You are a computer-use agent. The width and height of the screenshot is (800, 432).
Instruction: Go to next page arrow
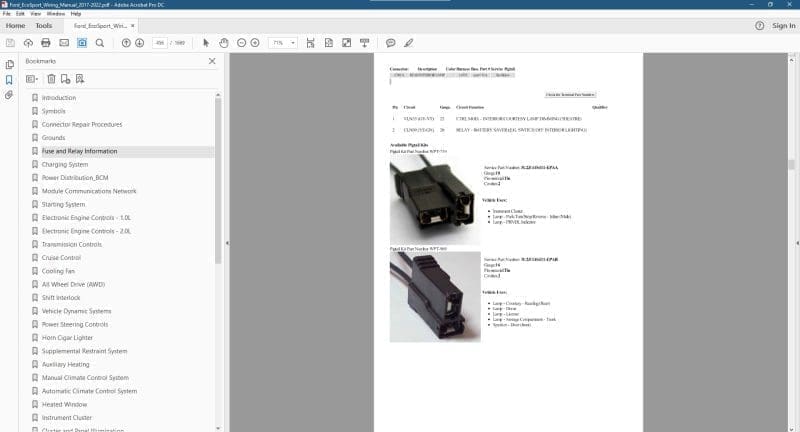tap(141, 43)
